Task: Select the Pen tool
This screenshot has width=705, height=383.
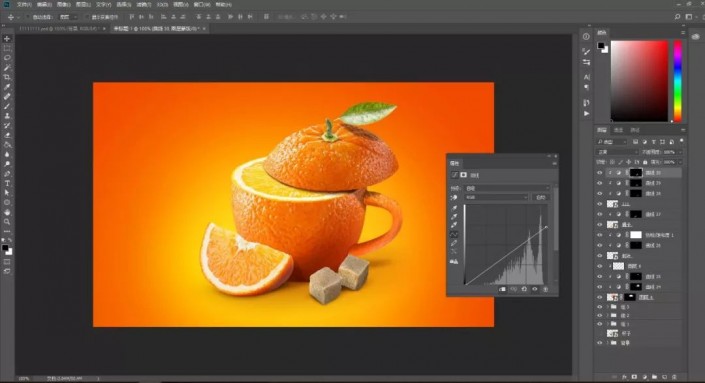Action: coord(7,174)
